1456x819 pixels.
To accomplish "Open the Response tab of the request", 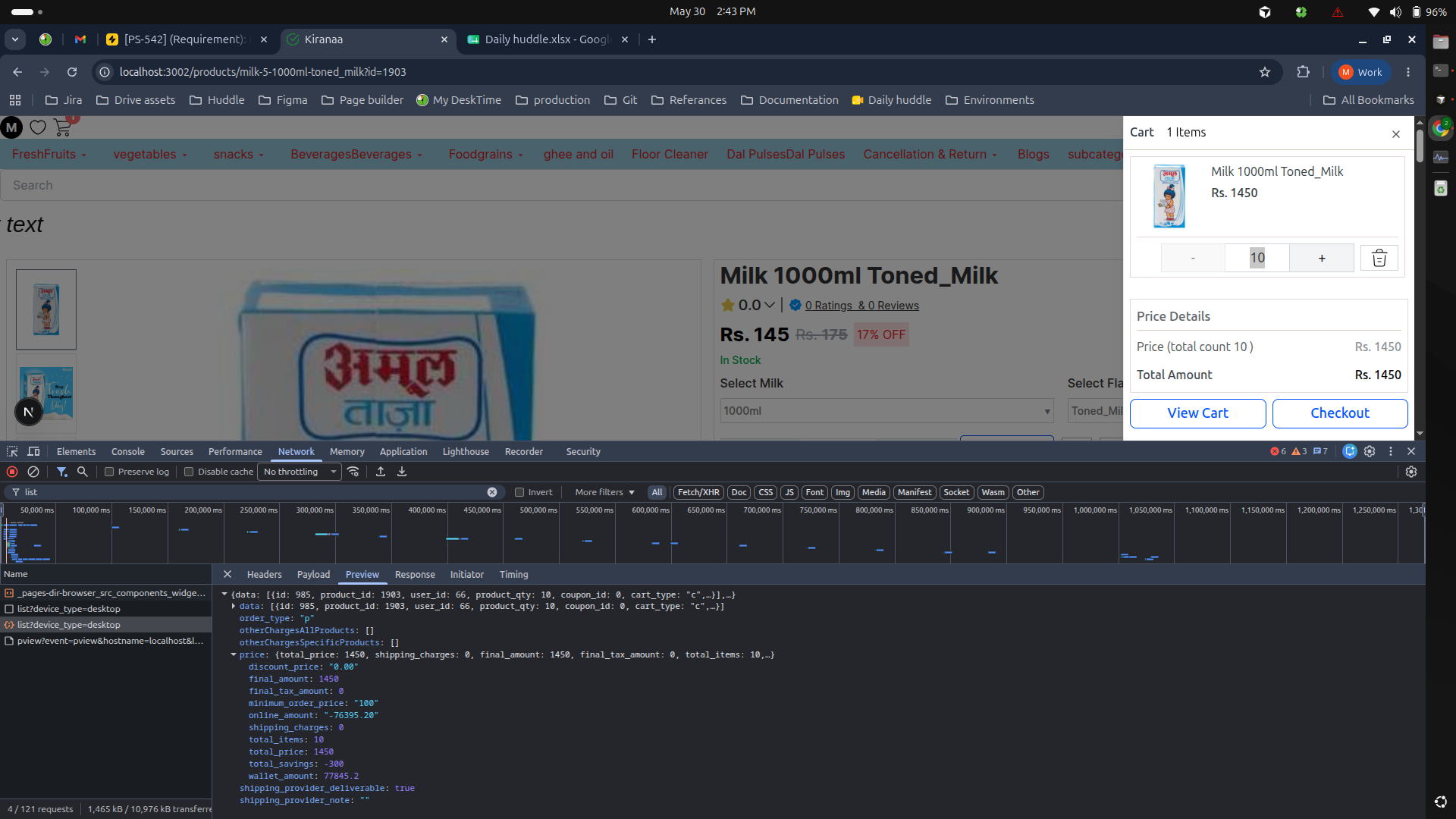I will (x=415, y=575).
